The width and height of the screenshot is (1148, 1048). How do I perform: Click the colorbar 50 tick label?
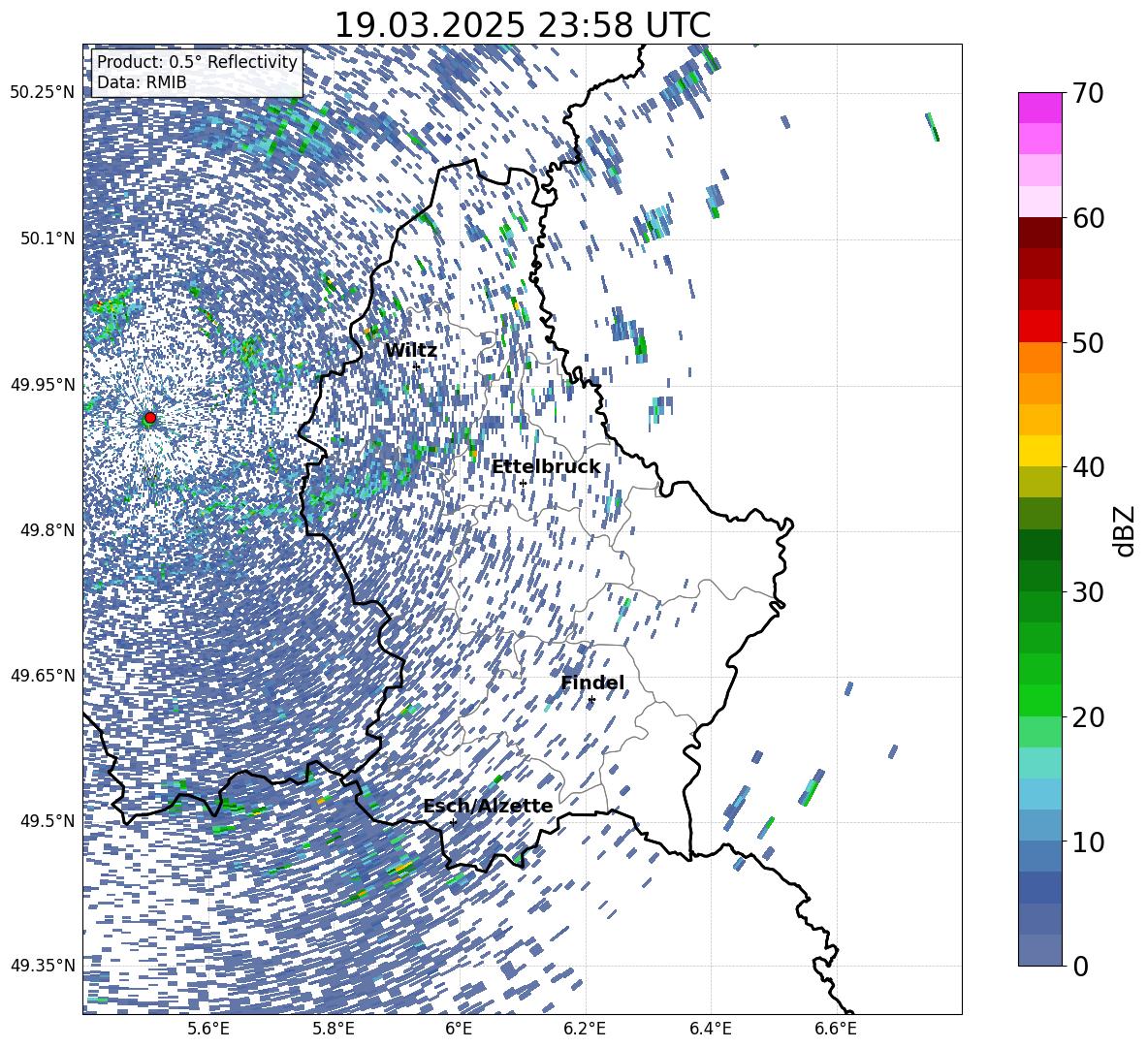click(x=1088, y=342)
